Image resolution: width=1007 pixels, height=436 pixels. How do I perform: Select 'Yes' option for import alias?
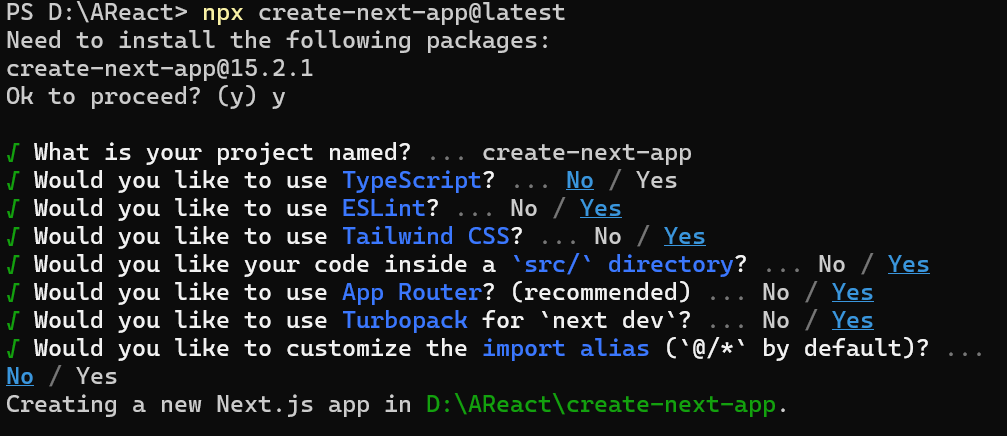[x=97, y=376]
